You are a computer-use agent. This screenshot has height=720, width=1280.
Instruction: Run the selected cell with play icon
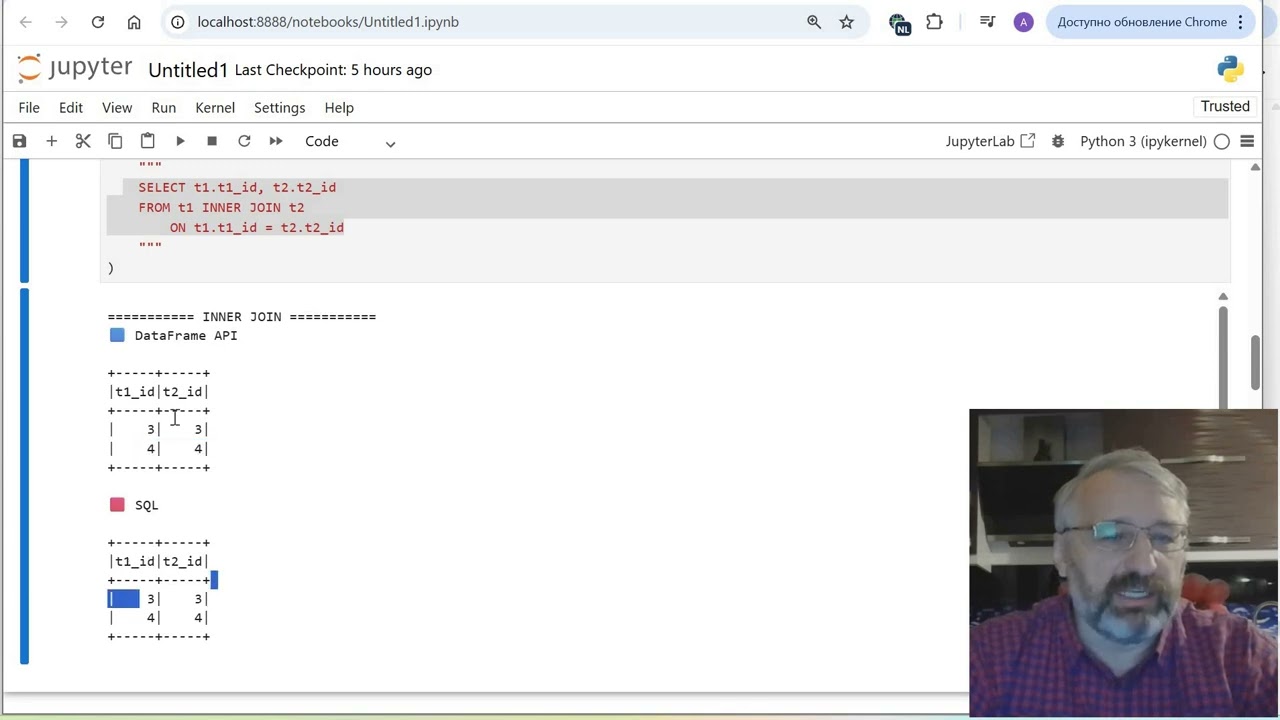180,141
